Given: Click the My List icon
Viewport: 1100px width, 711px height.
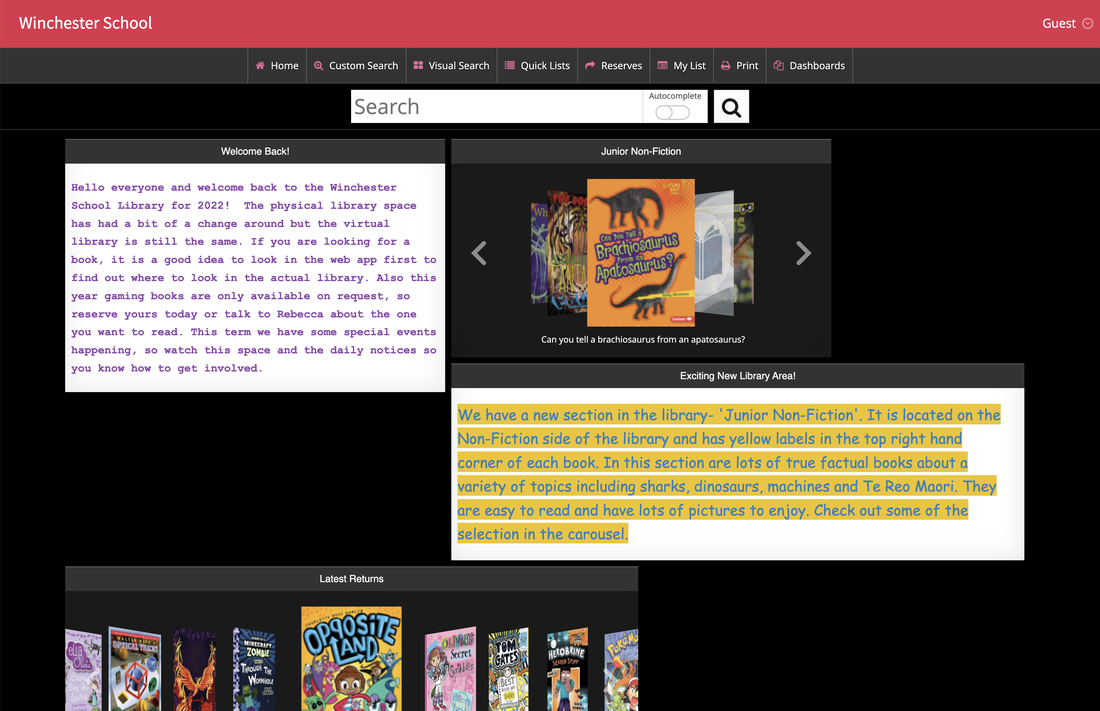Looking at the screenshot, I should click(662, 66).
